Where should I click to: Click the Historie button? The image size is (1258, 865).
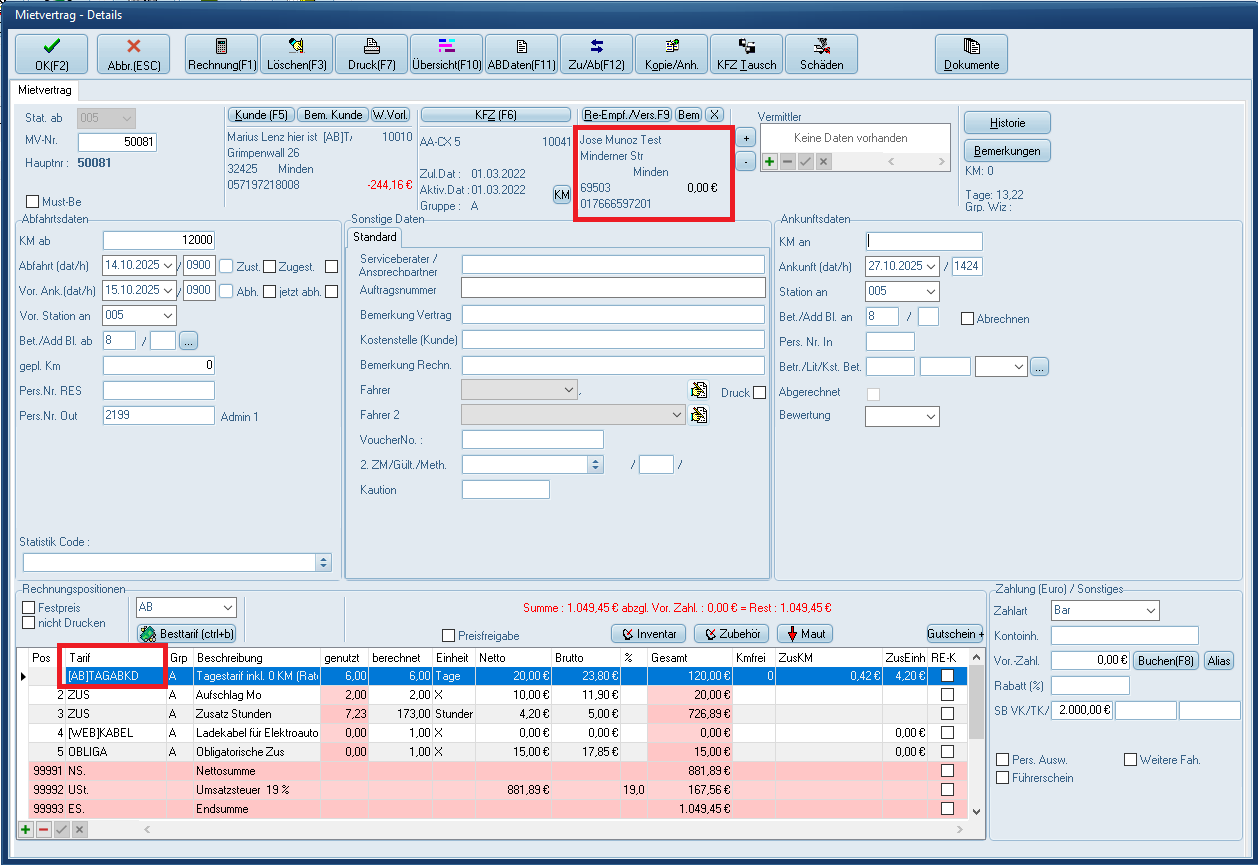pos(1007,122)
